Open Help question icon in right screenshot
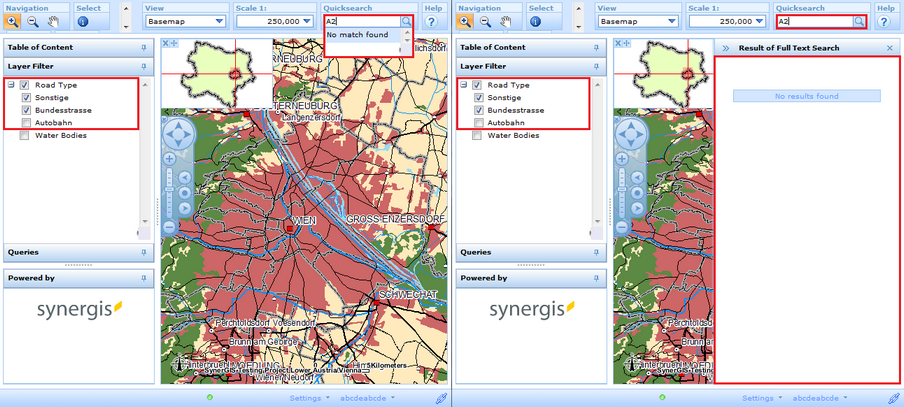 [883, 22]
